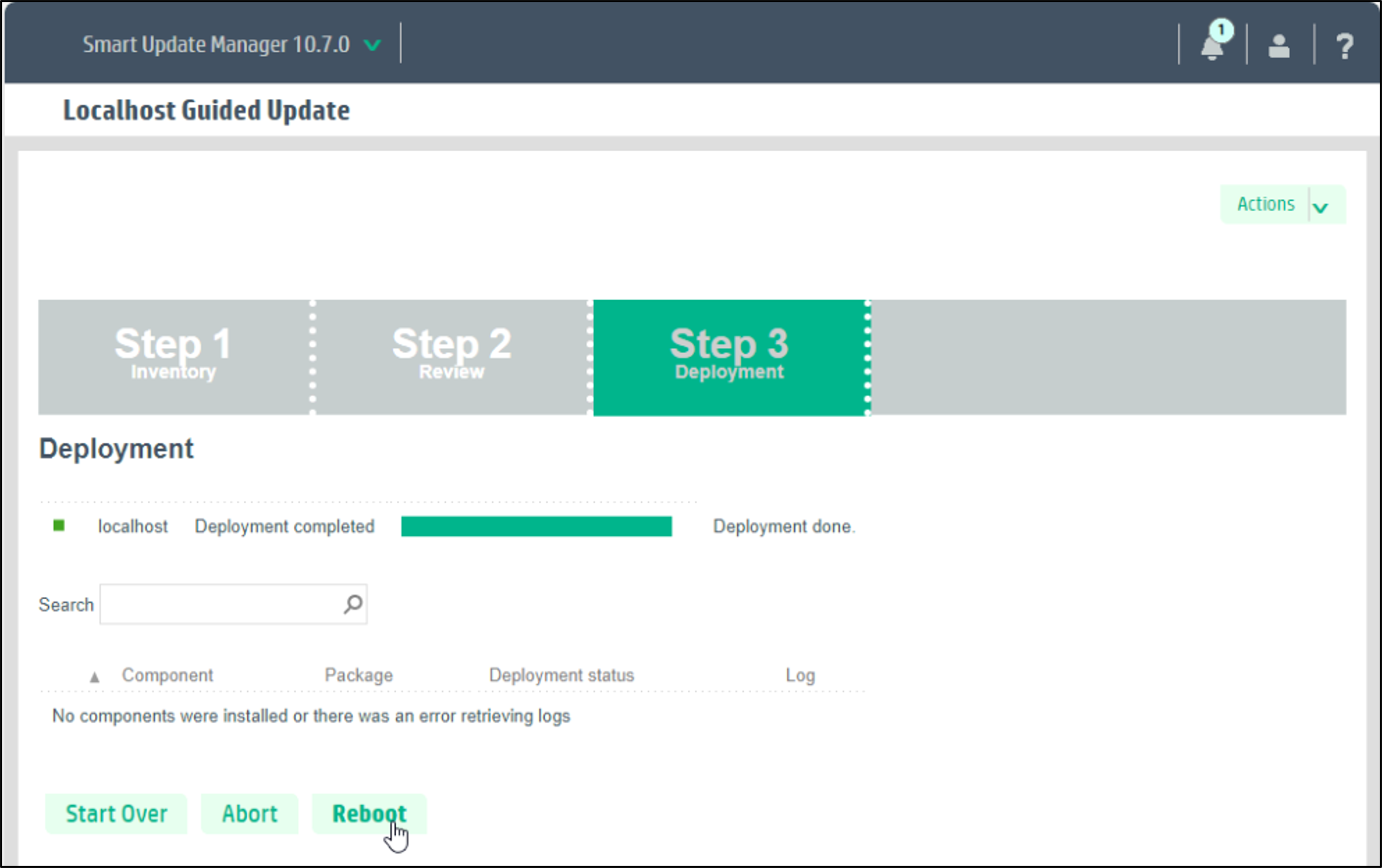Click the search magnifier icon
The height and width of the screenshot is (868, 1382).
pos(352,603)
